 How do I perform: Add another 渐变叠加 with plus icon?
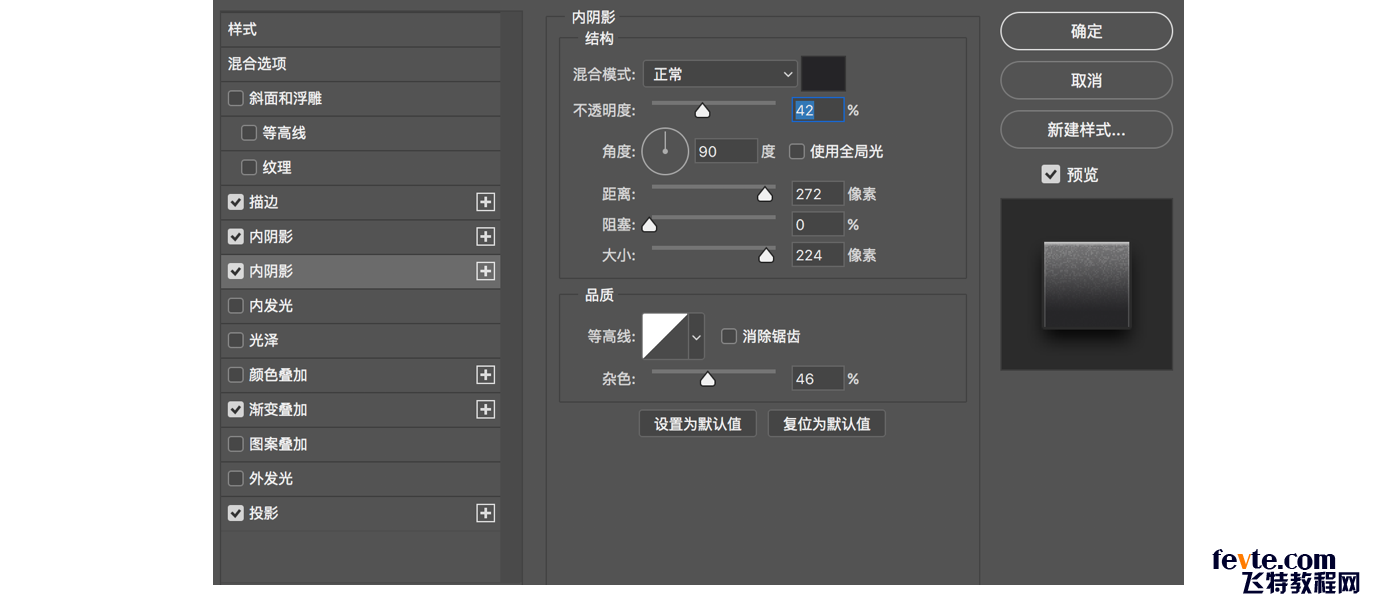485,409
